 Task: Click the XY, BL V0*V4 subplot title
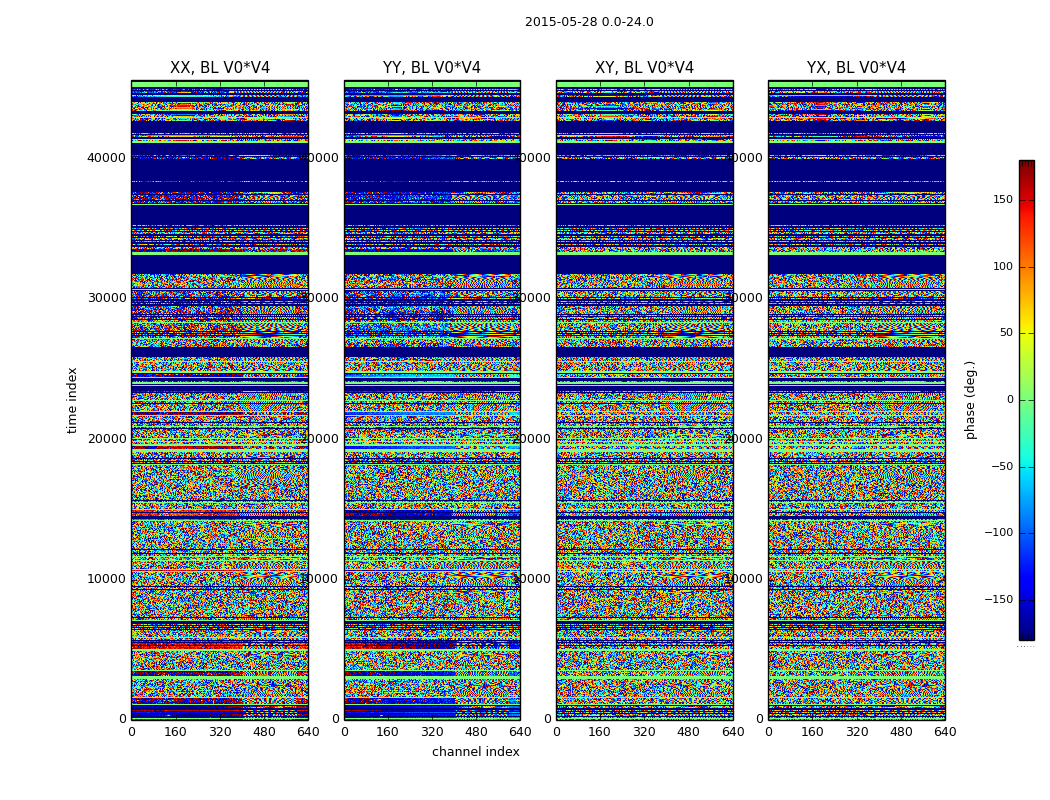point(644,68)
